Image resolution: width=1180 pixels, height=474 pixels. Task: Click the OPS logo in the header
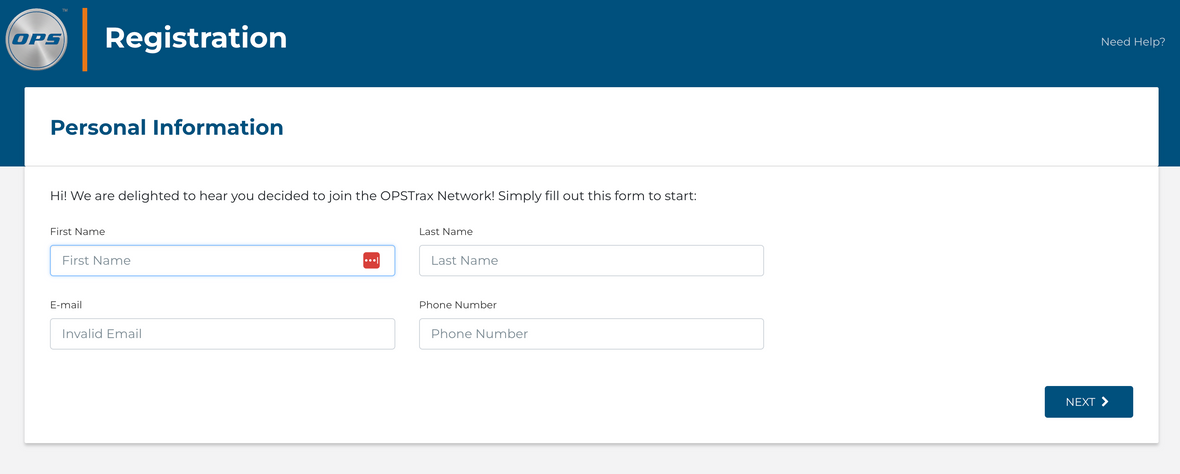[37, 40]
